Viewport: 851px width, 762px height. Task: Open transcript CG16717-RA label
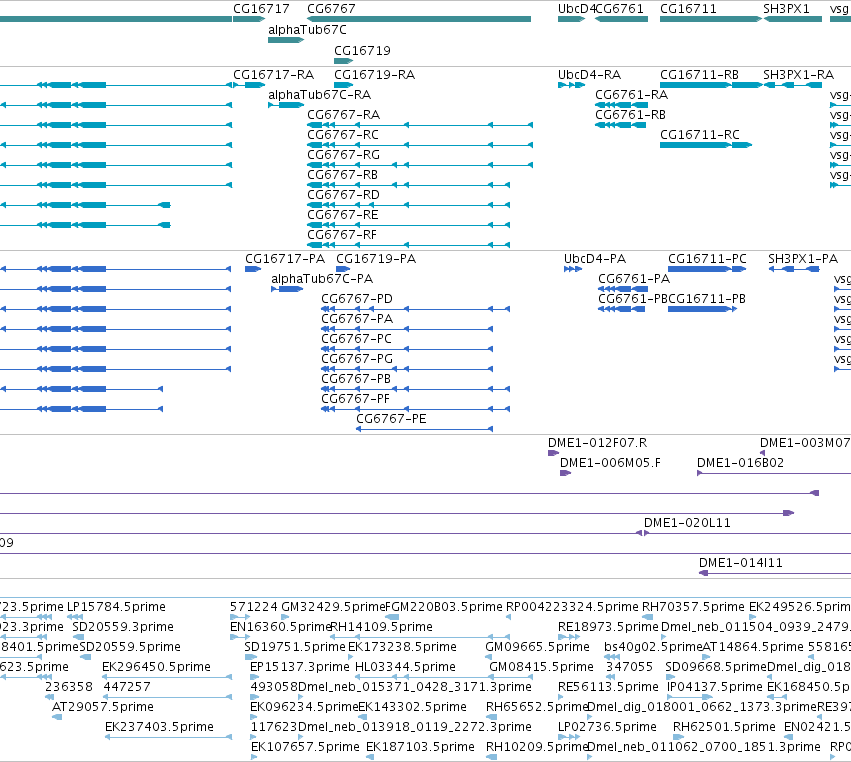[274, 74]
